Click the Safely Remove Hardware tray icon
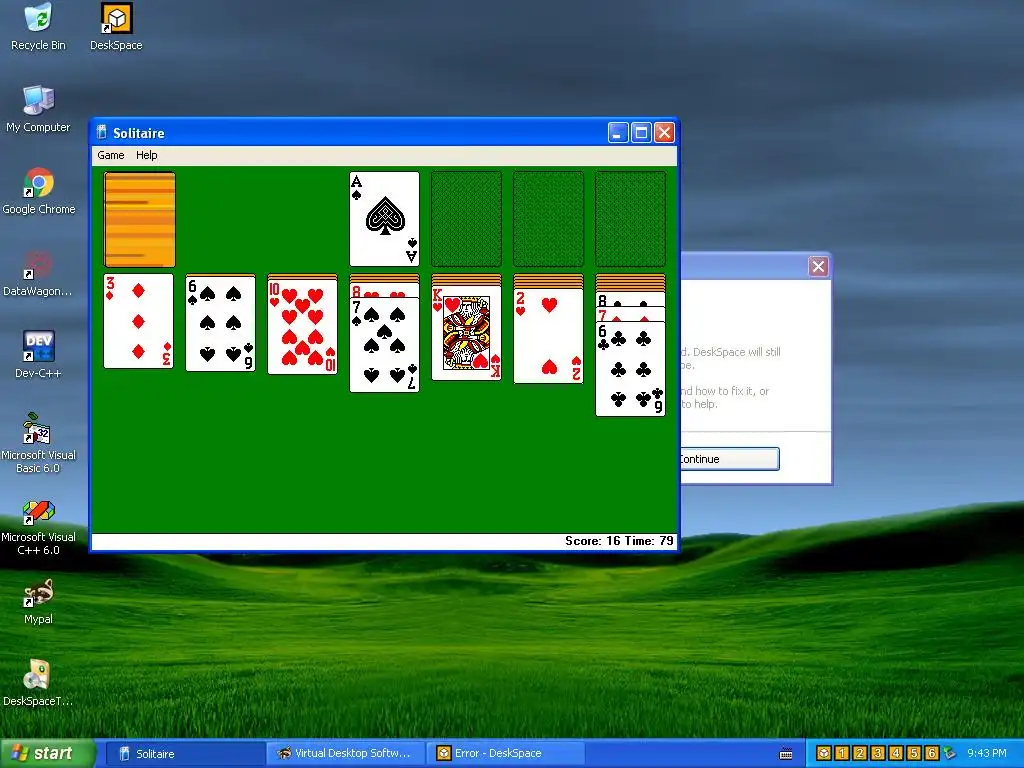 [950, 753]
